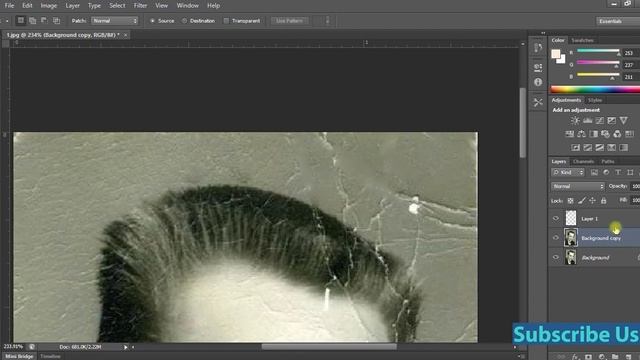This screenshot has width=640, height=360.
Task: Select the Intersect with selection icon
Action: (56, 20)
